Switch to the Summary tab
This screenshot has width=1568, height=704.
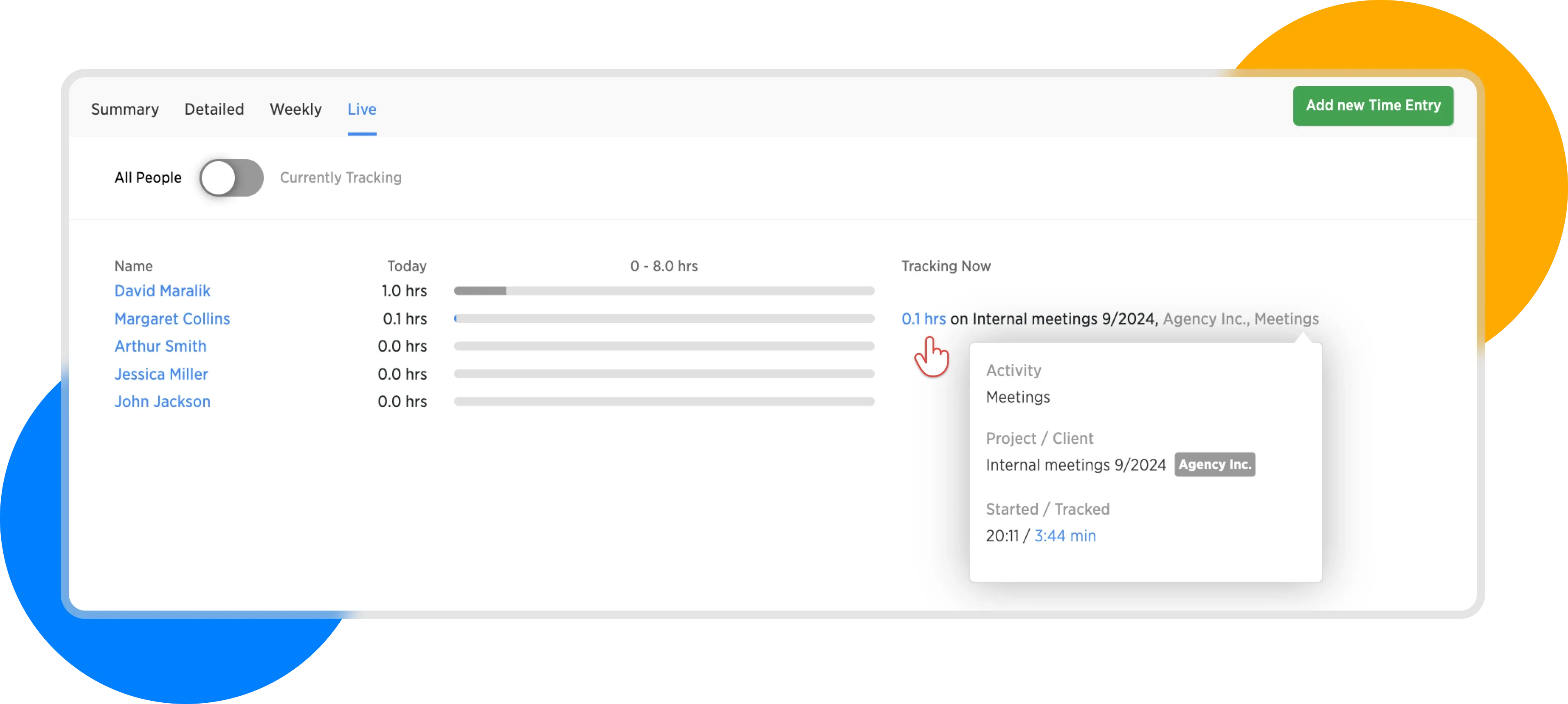point(125,110)
